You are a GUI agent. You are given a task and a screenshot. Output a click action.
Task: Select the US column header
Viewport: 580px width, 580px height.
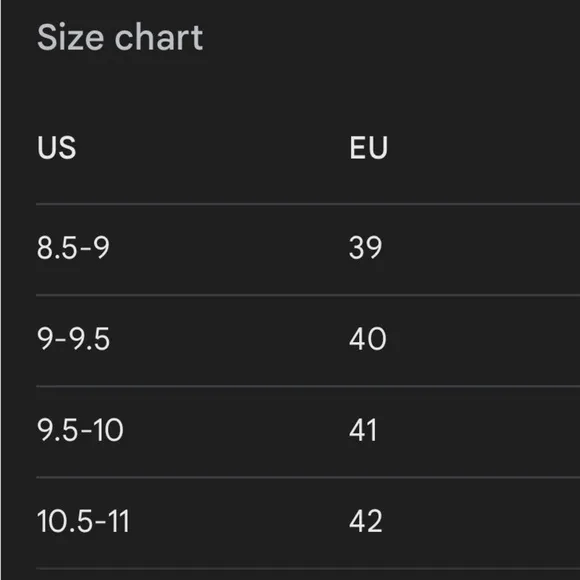click(57, 148)
